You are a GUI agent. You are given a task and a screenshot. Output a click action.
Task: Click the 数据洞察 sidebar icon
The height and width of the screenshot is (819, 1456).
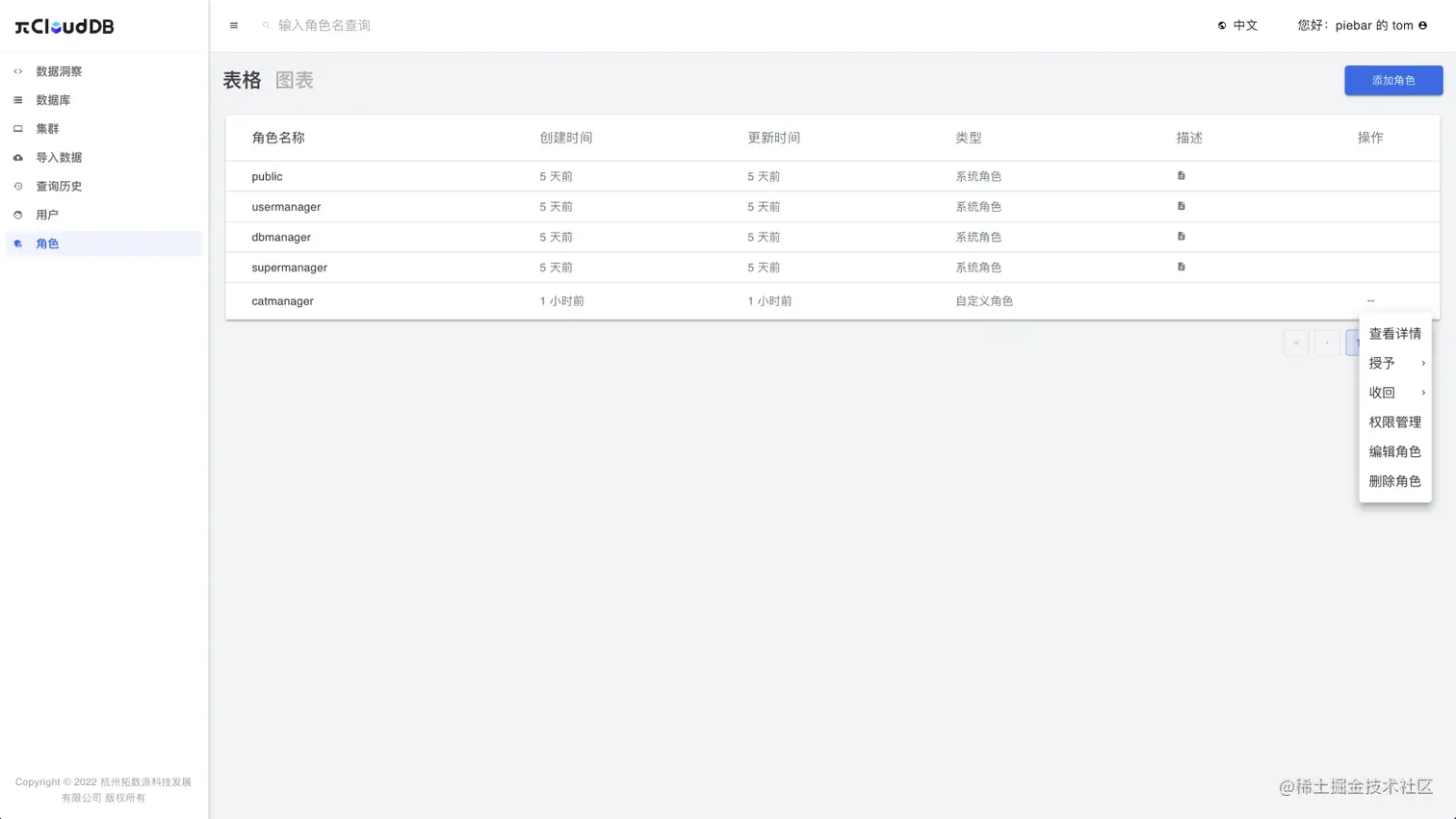pyautogui.click(x=17, y=71)
